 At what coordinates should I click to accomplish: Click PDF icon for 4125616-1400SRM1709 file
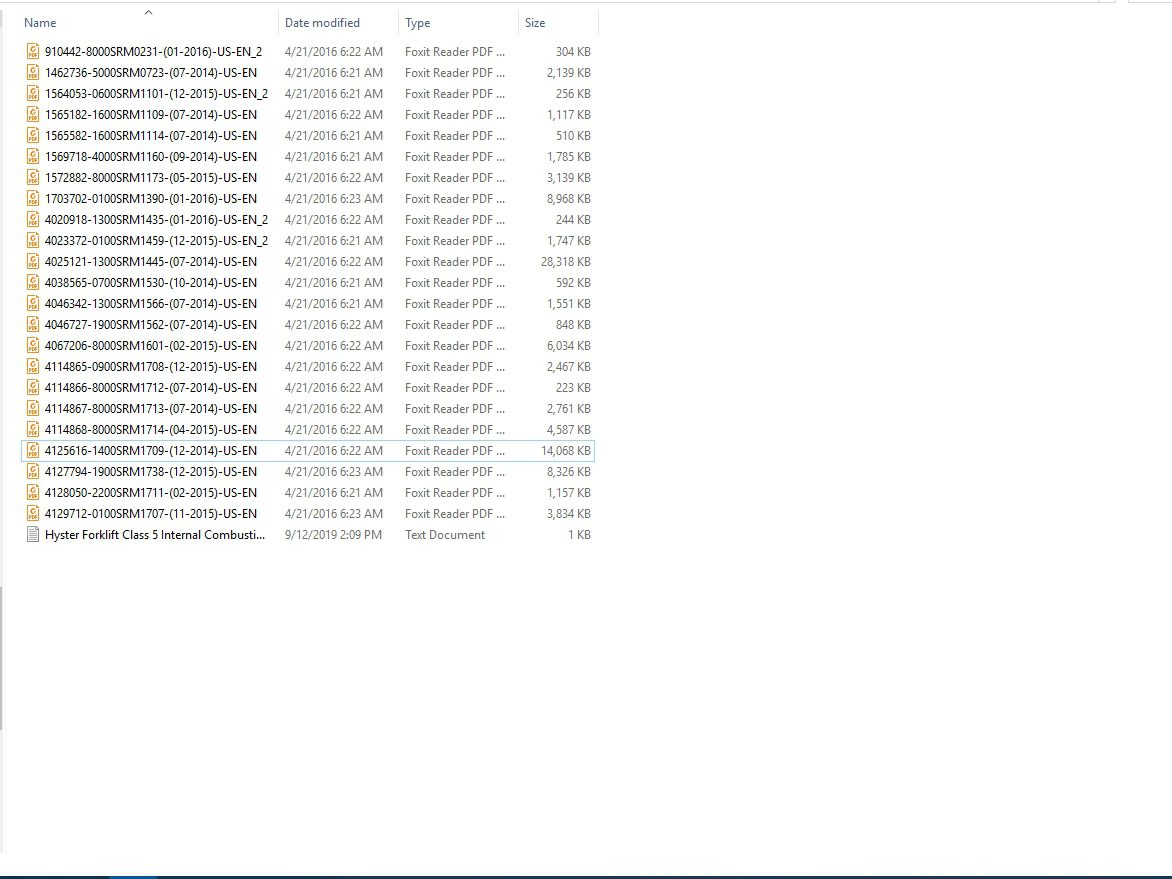tap(33, 450)
